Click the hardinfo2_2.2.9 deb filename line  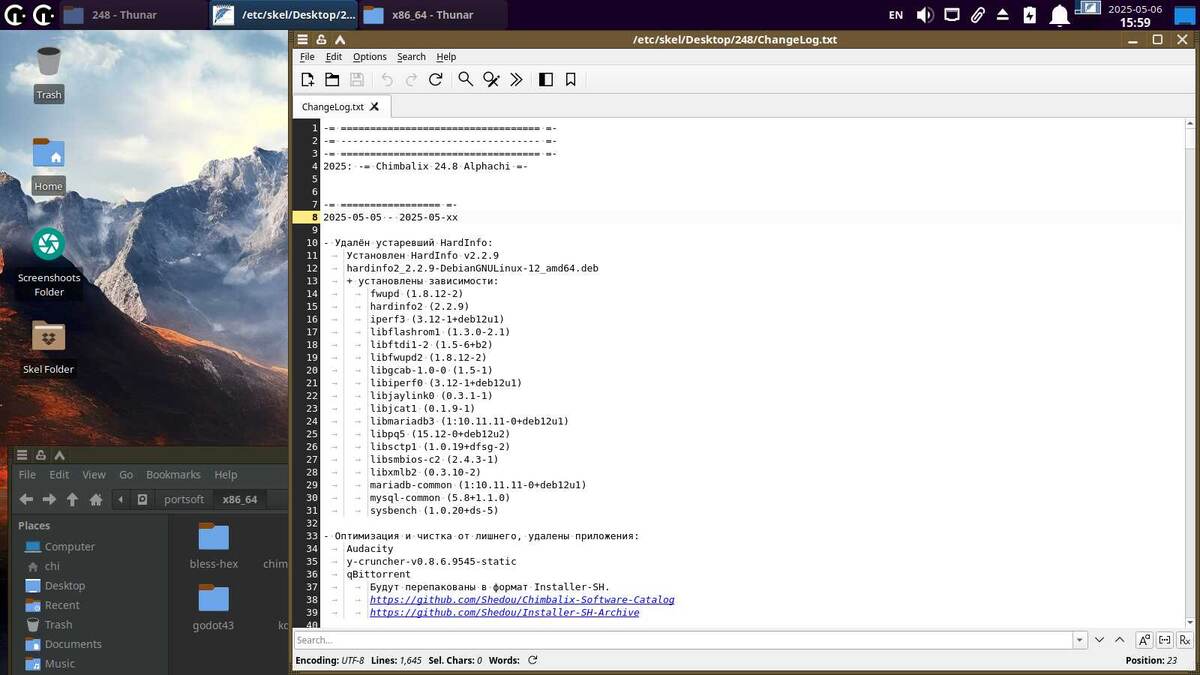coord(472,268)
